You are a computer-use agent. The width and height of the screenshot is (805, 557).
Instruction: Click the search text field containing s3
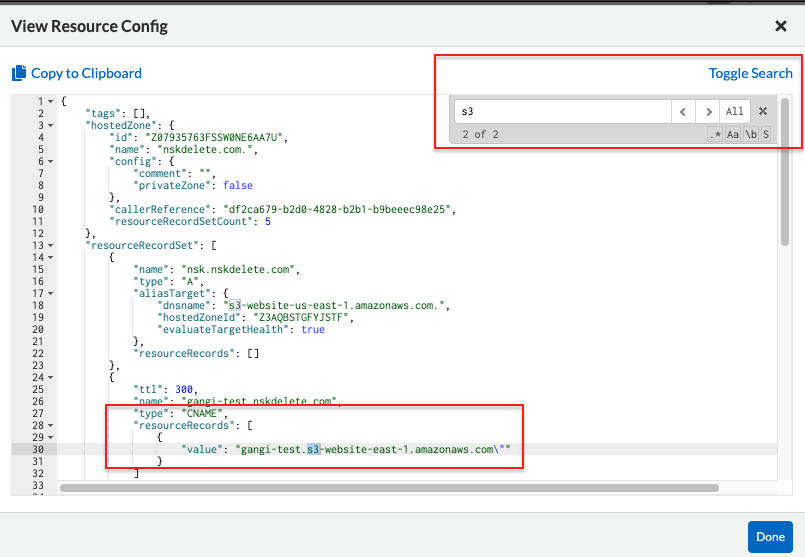click(560, 112)
